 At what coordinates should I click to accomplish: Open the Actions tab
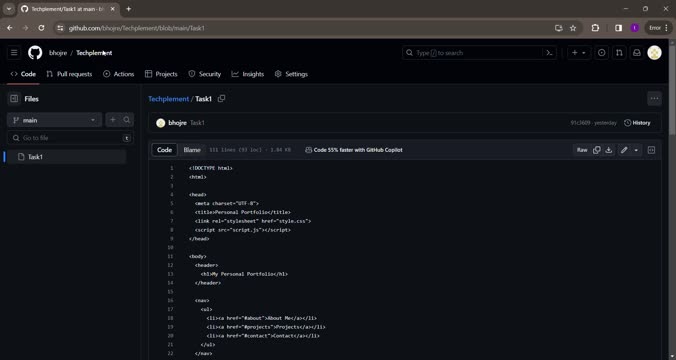119,74
